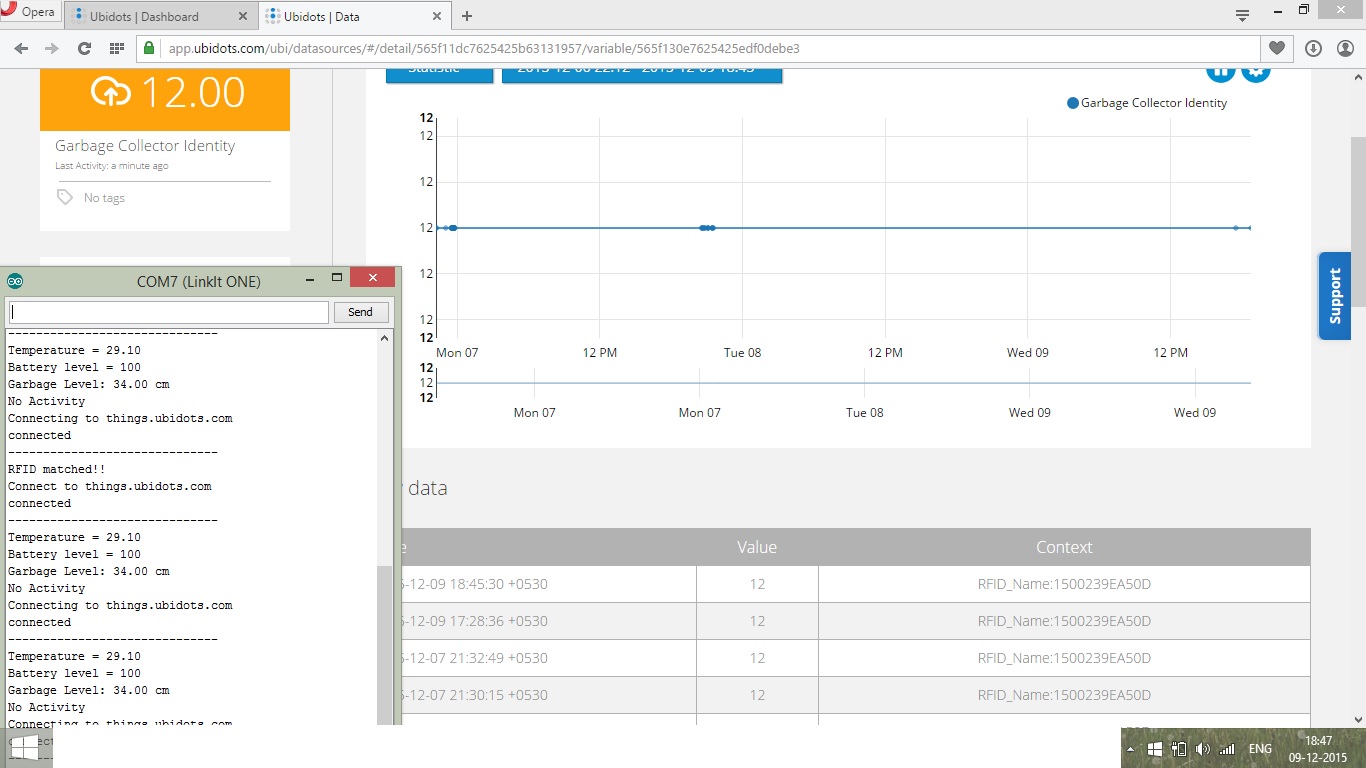Click the serial monitor text input field
The height and width of the screenshot is (768, 1366).
[x=168, y=312]
